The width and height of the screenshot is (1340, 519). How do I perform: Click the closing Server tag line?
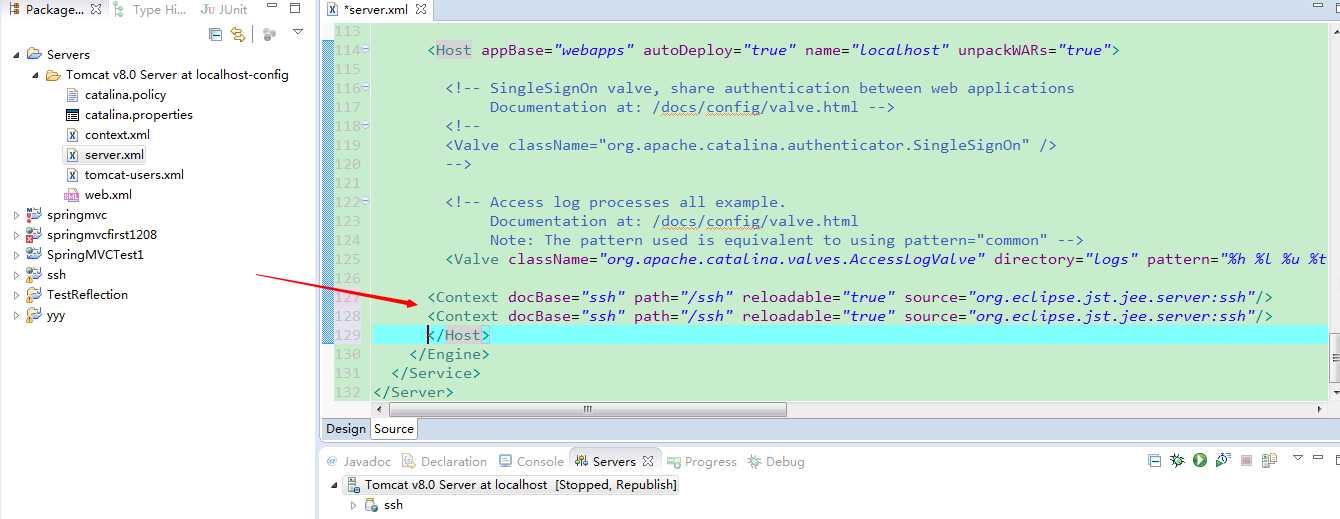click(x=413, y=392)
